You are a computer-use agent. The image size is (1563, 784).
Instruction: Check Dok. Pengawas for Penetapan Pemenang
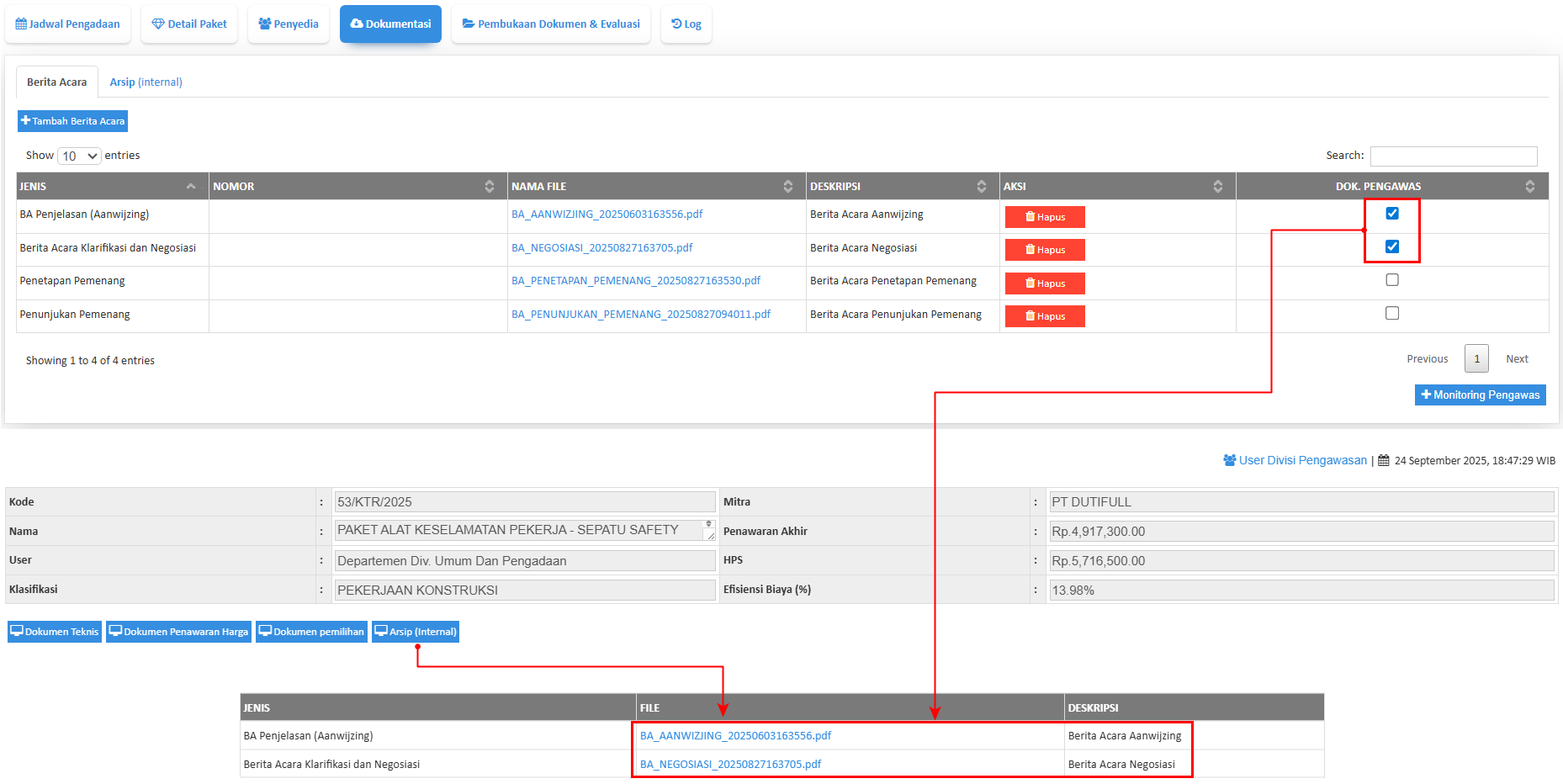pyautogui.click(x=1392, y=280)
